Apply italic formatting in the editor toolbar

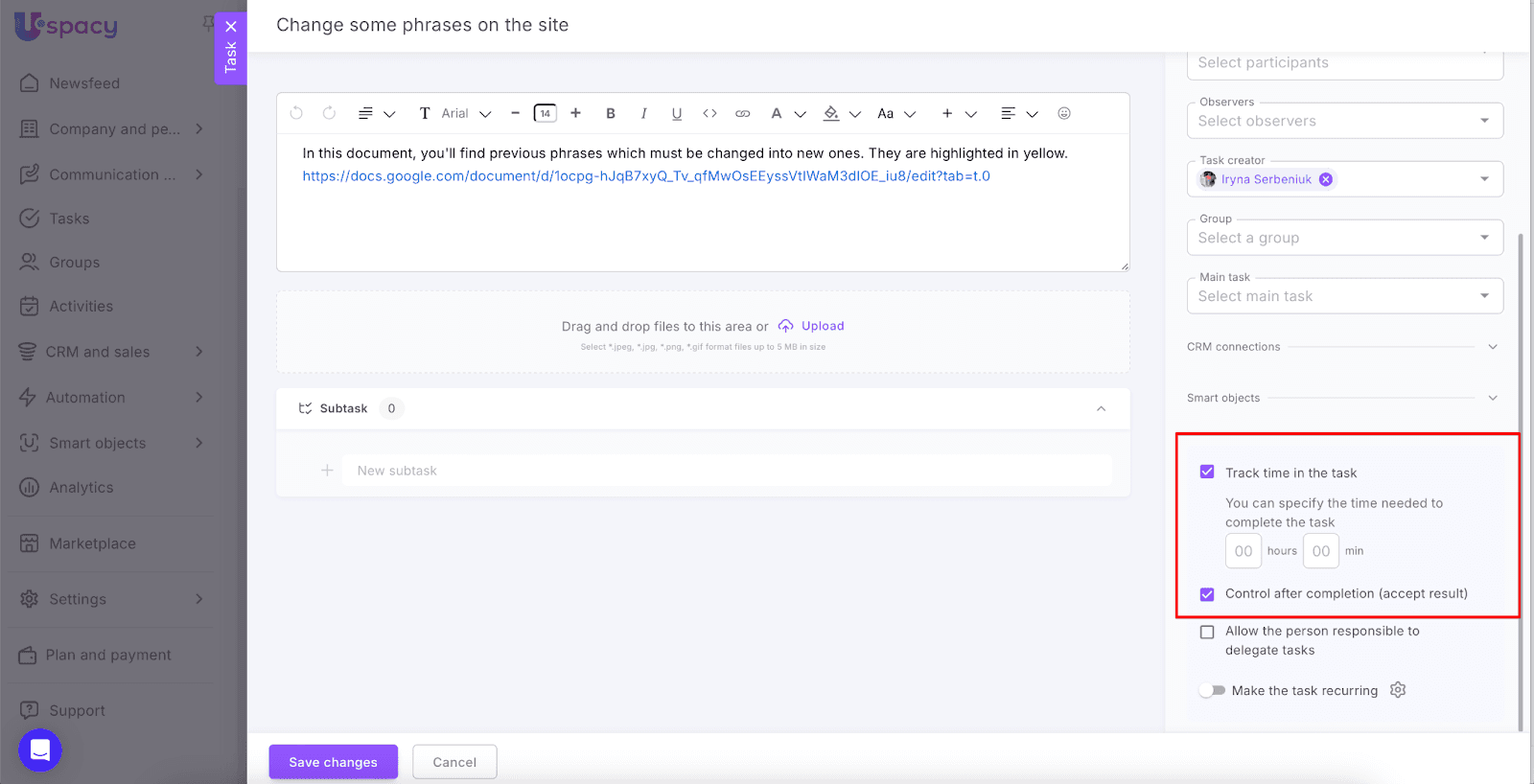(643, 113)
